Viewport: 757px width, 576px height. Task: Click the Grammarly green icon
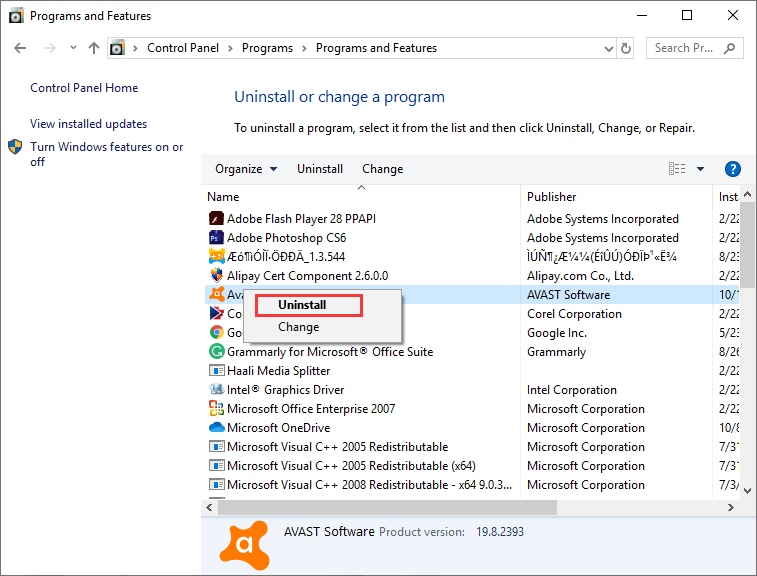click(x=216, y=351)
